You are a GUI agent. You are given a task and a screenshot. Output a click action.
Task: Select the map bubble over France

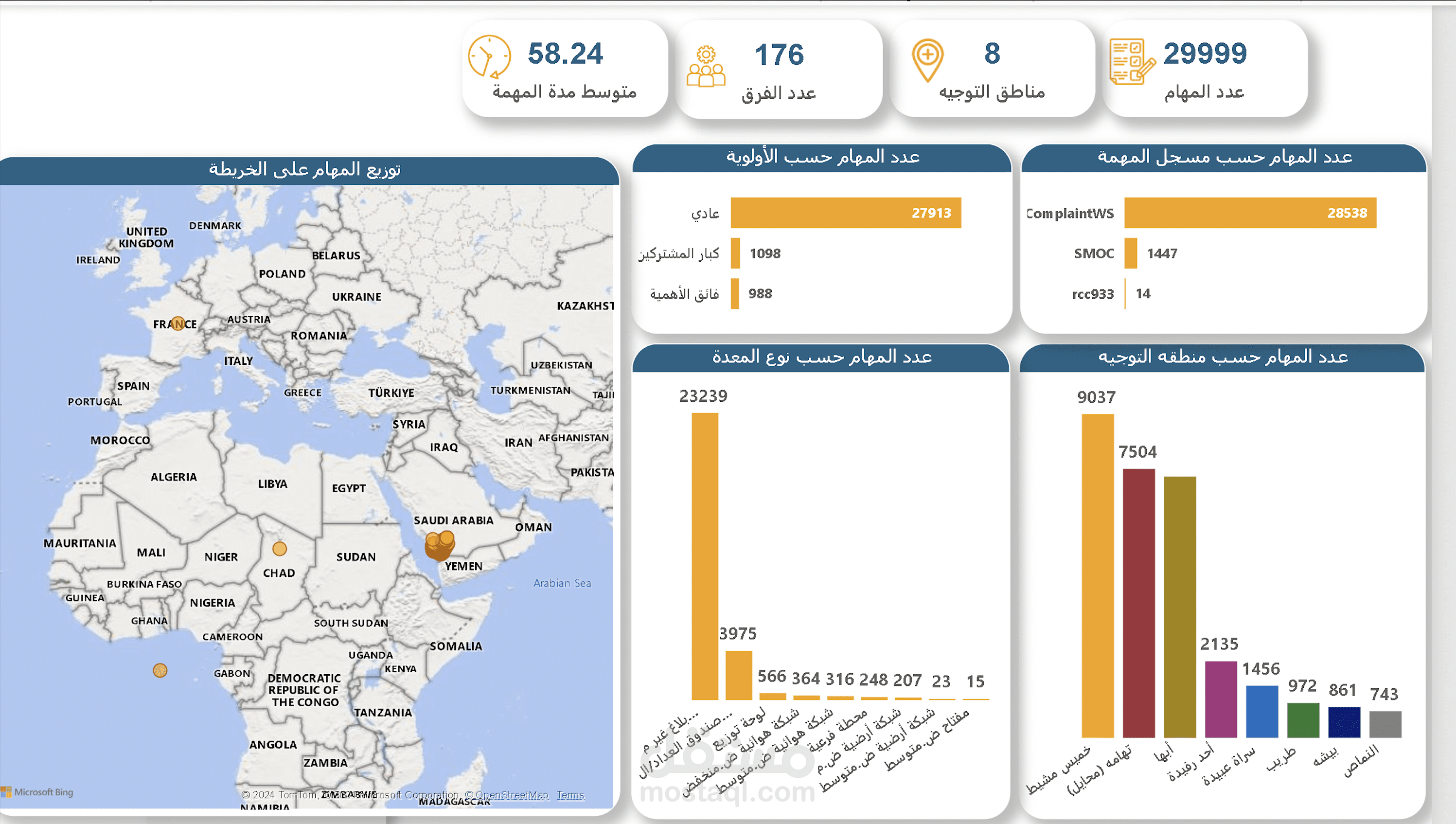[x=178, y=324]
